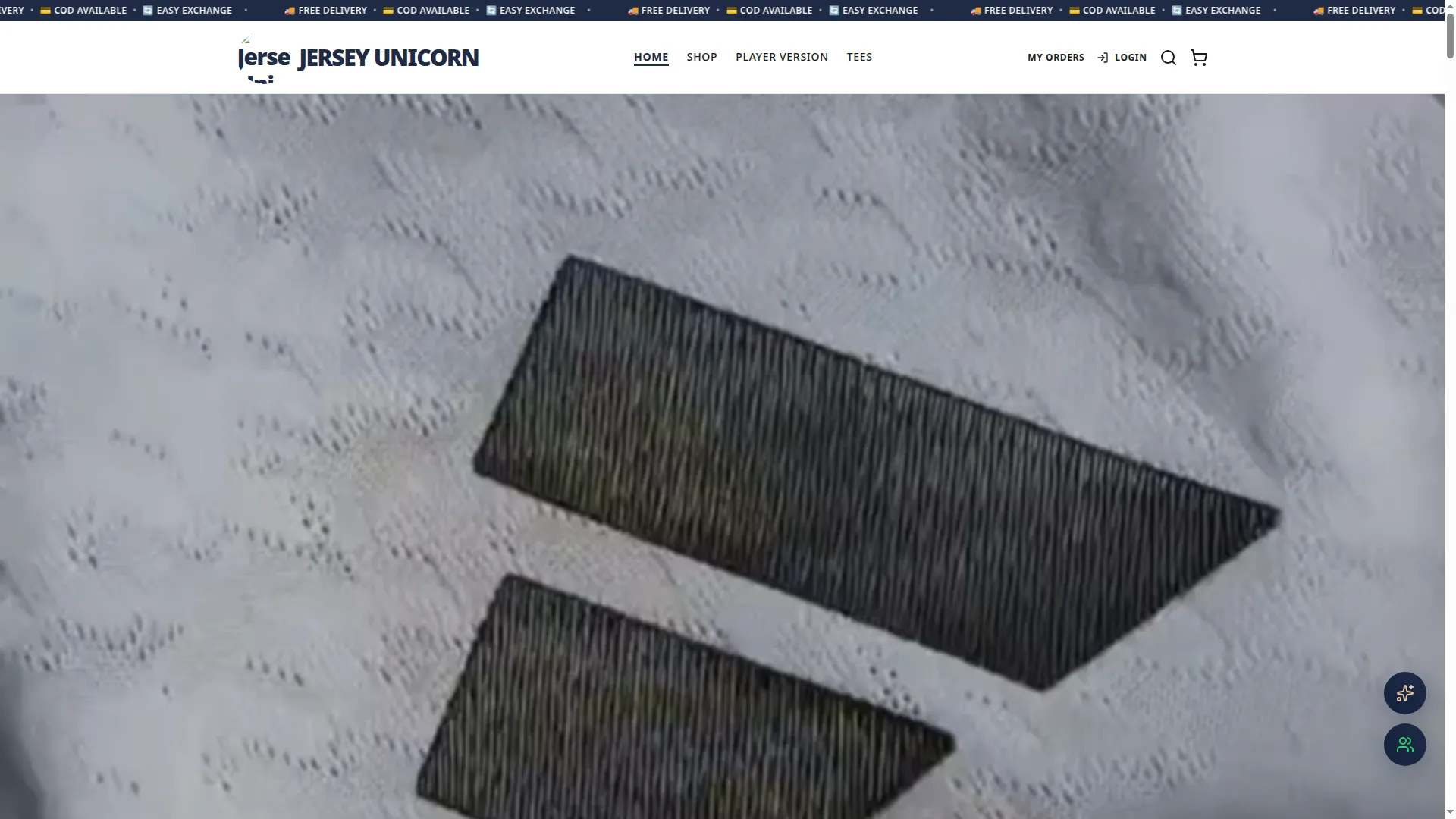1456x819 pixels.
Task: Open the search icon in header
Action: (1169, 58)
